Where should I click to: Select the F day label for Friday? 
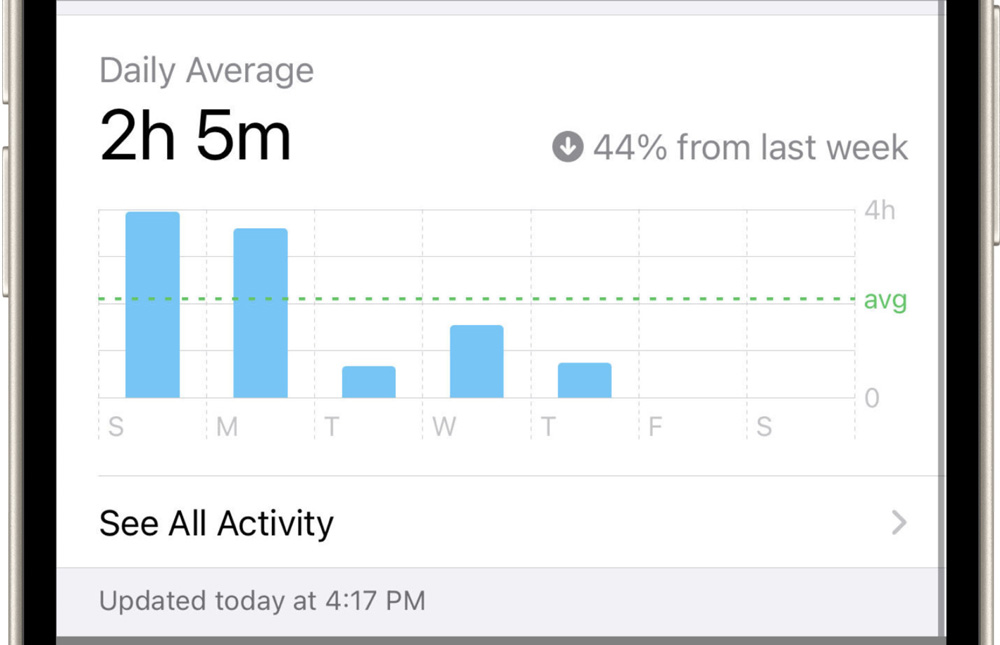pyautogui.click(x=655, y=428)
